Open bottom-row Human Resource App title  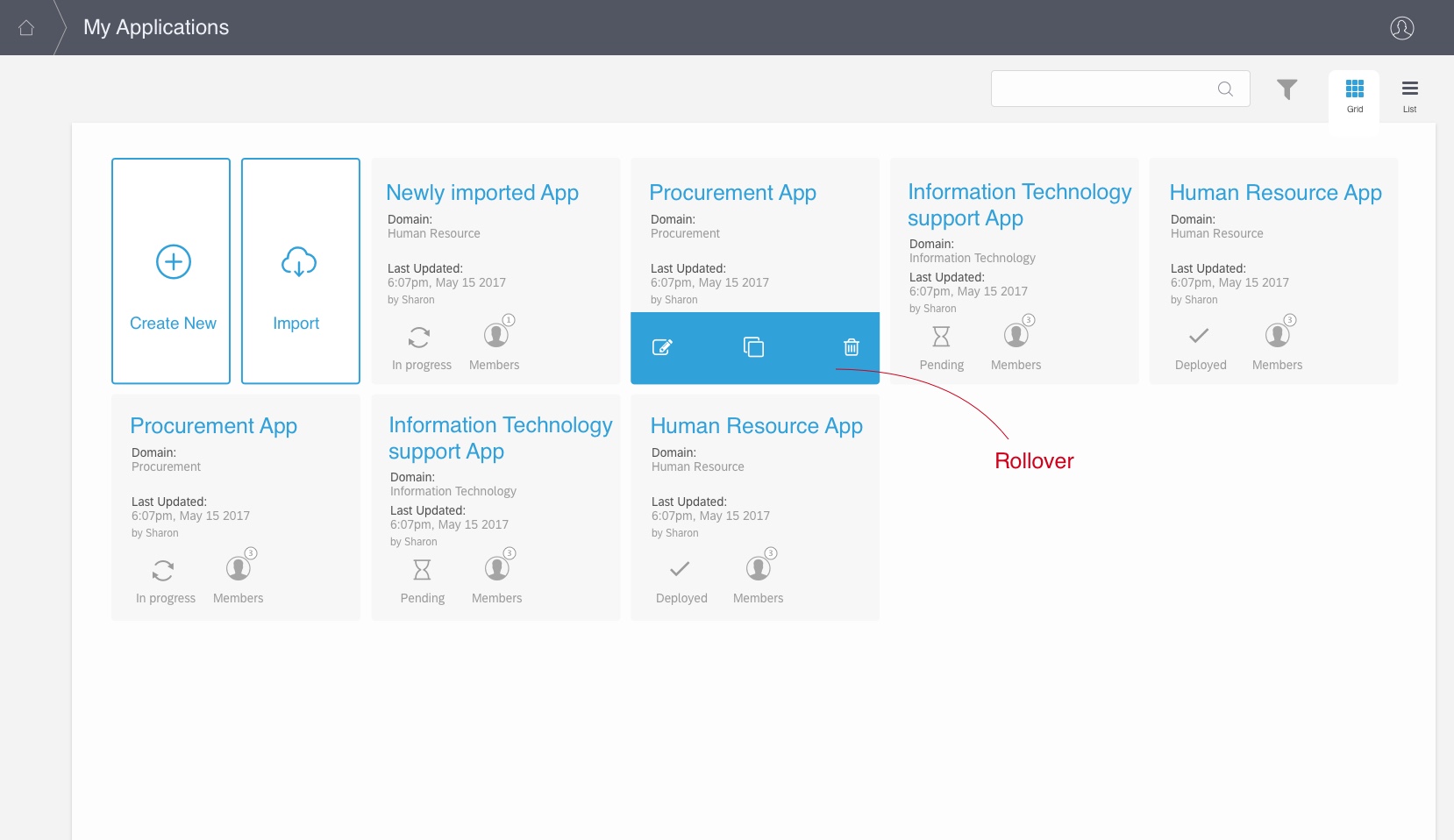756,426
